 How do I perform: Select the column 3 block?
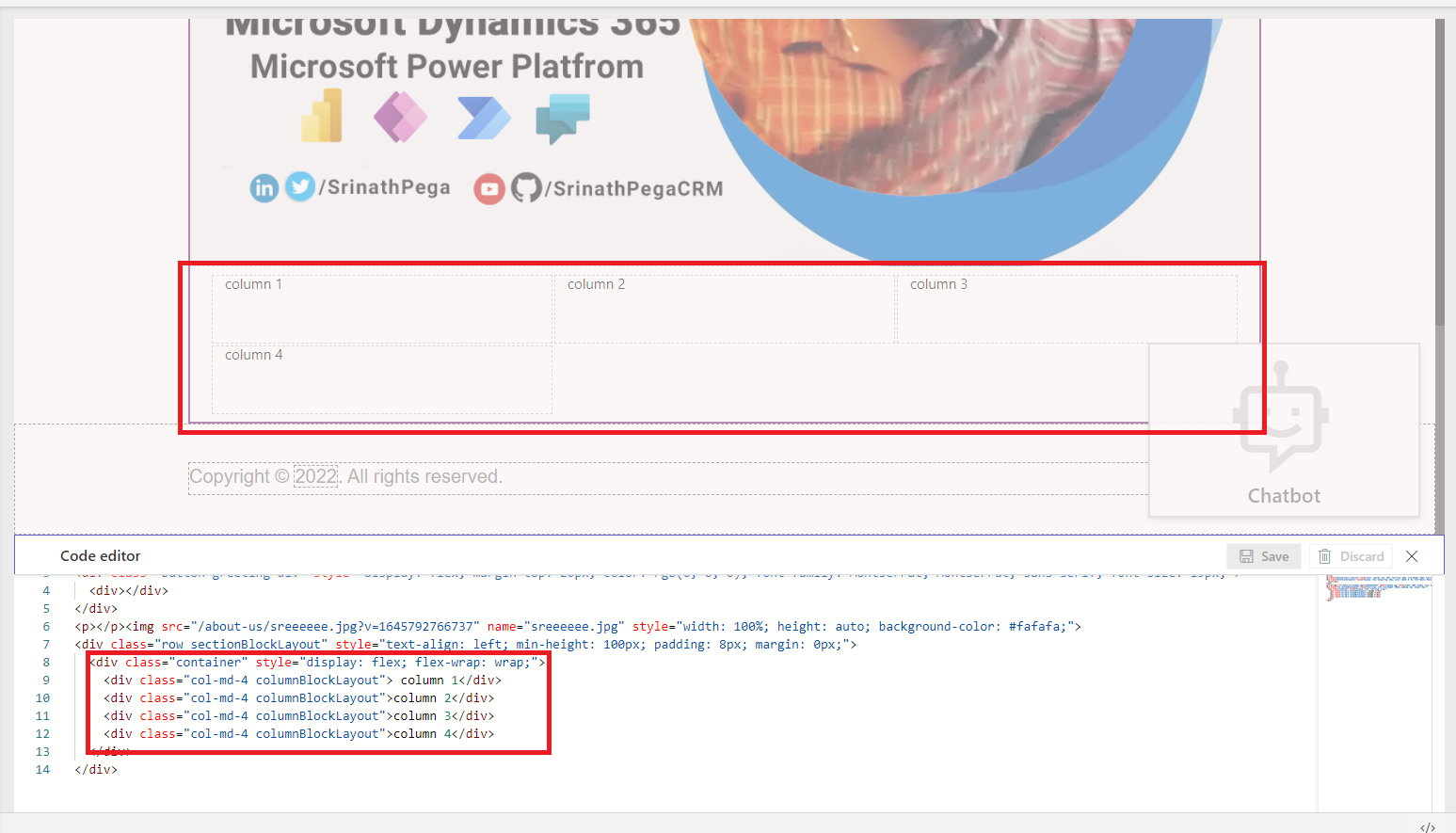point(1066,309)
